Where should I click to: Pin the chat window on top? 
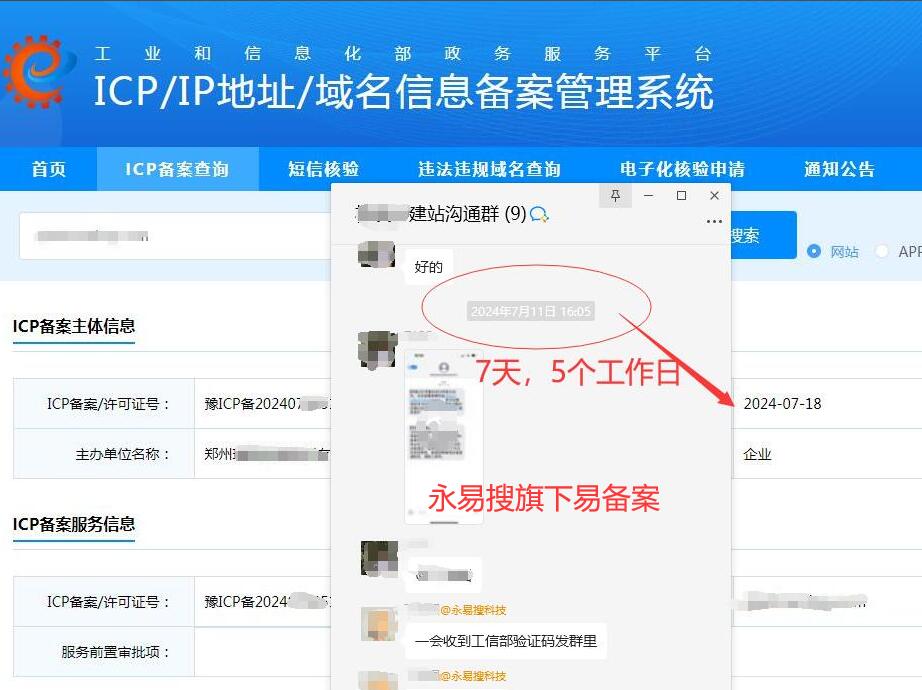coord(615,196)
